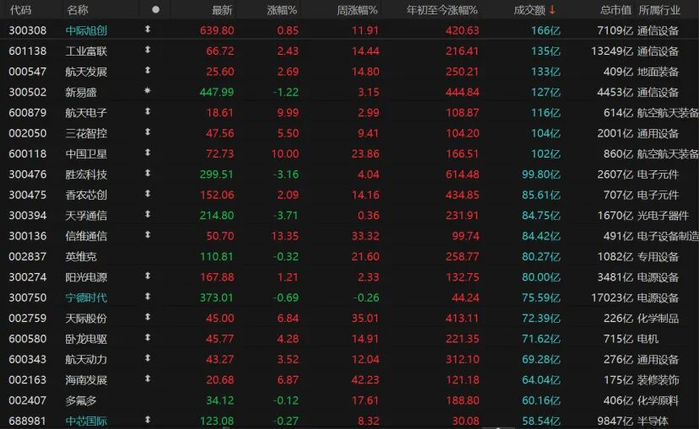Click daily change value 13.35
This screenshot has width=700, height=429.
click(285, 236)
